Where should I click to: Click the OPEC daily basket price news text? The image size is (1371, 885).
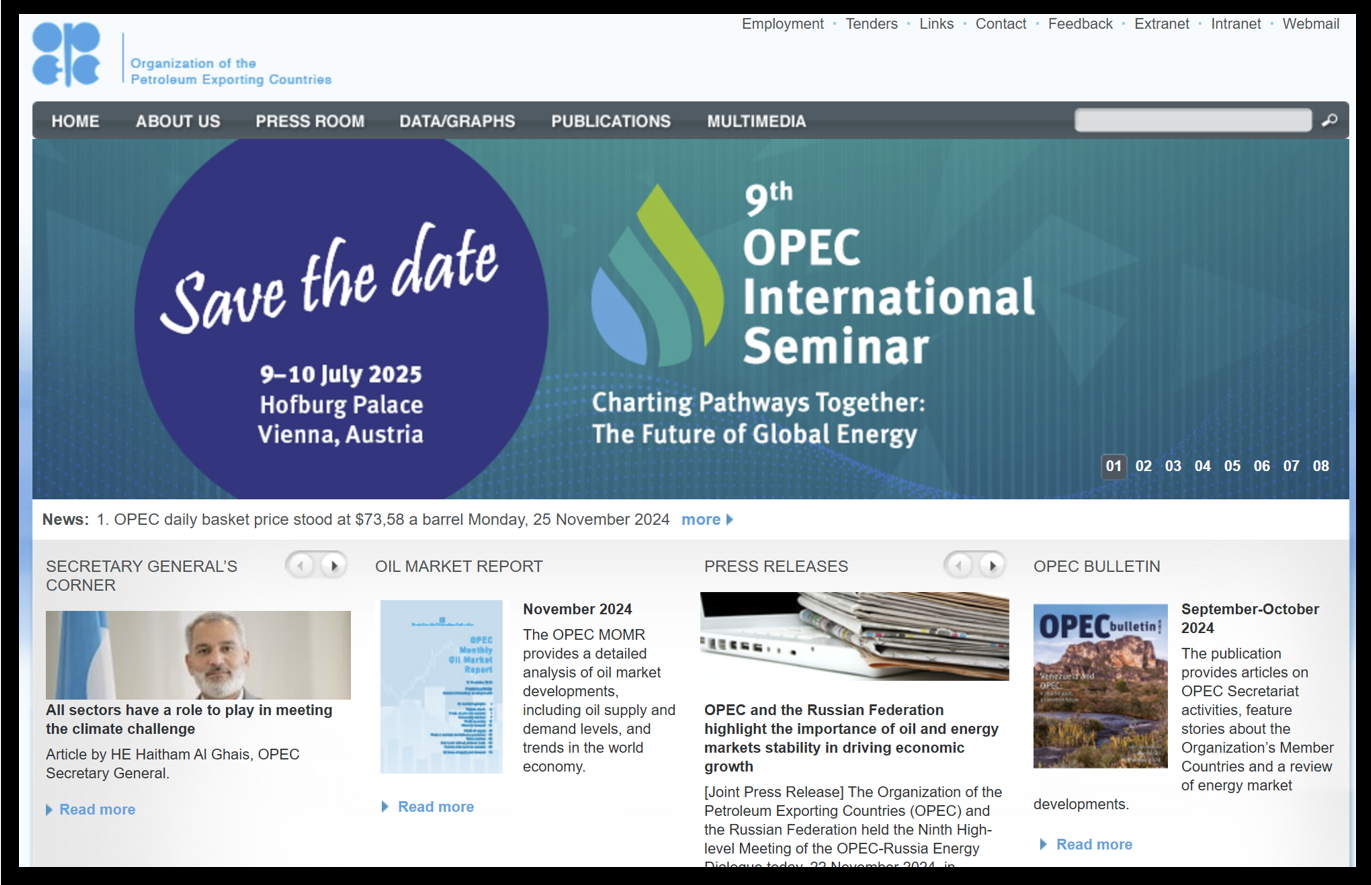pyautogui.click(x=384, y=520)
